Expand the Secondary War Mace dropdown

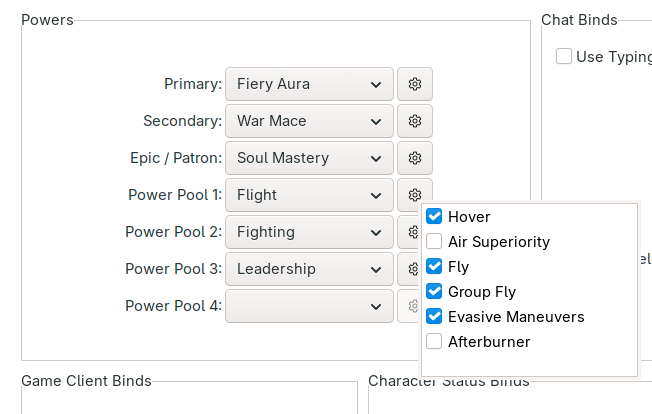[x=309, y=121]
